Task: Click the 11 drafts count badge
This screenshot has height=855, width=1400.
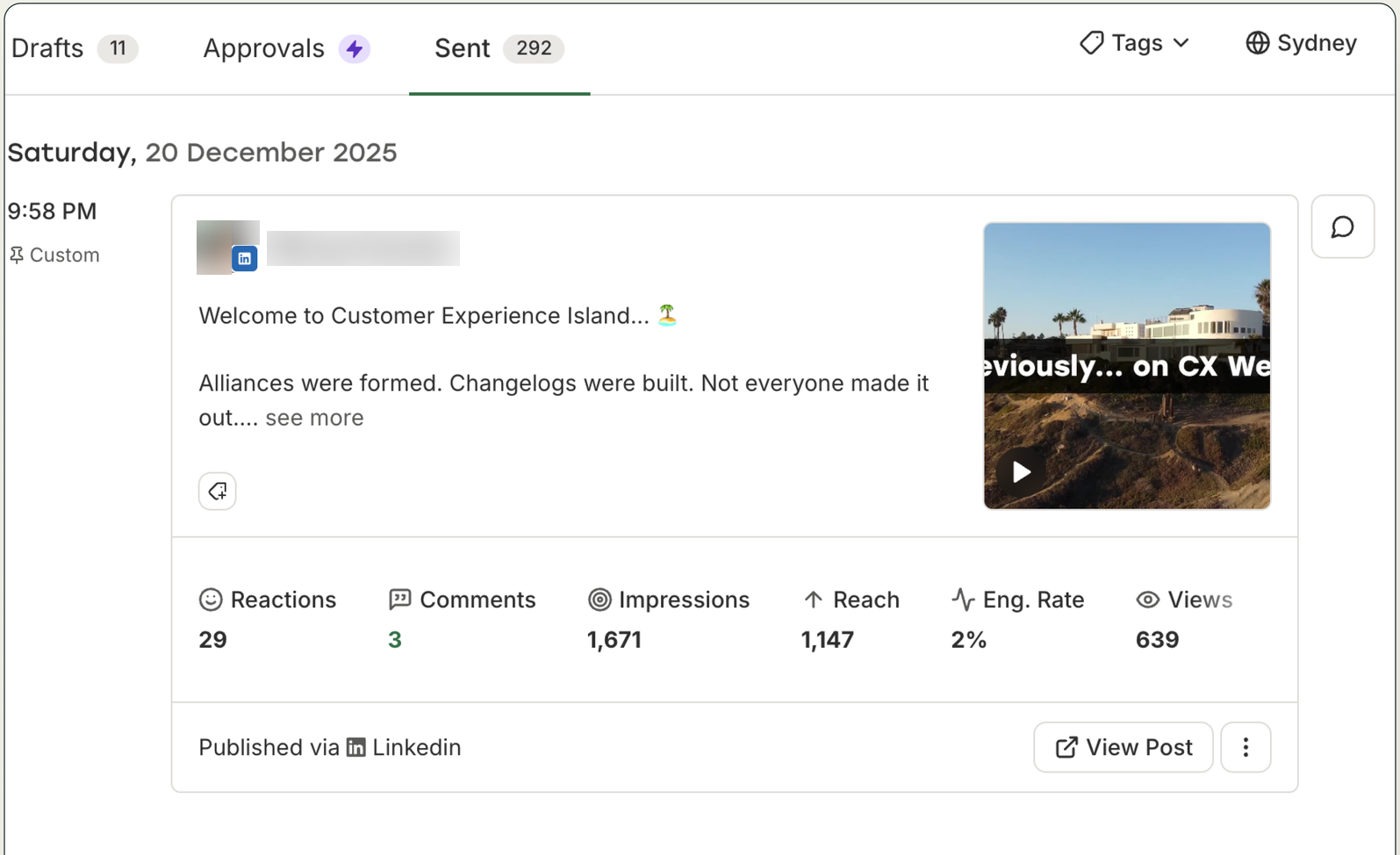Action: tap(118, 48)
